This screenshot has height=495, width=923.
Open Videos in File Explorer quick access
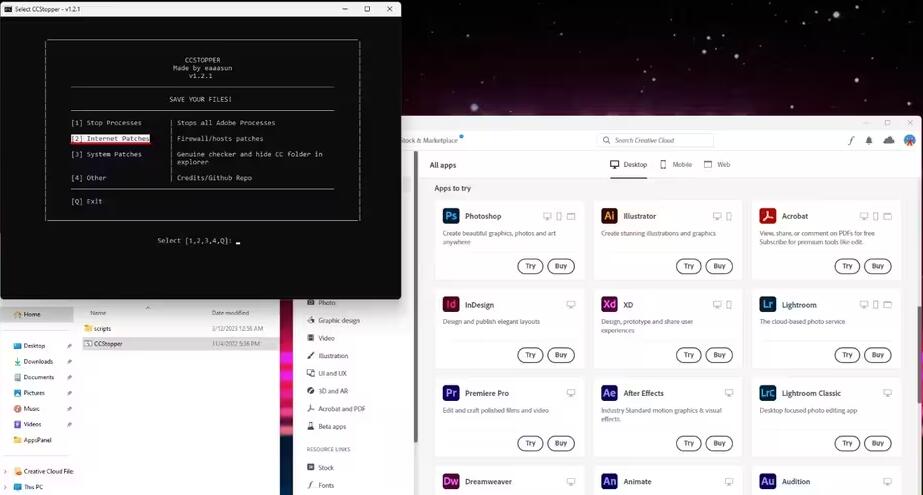point(32,424)
